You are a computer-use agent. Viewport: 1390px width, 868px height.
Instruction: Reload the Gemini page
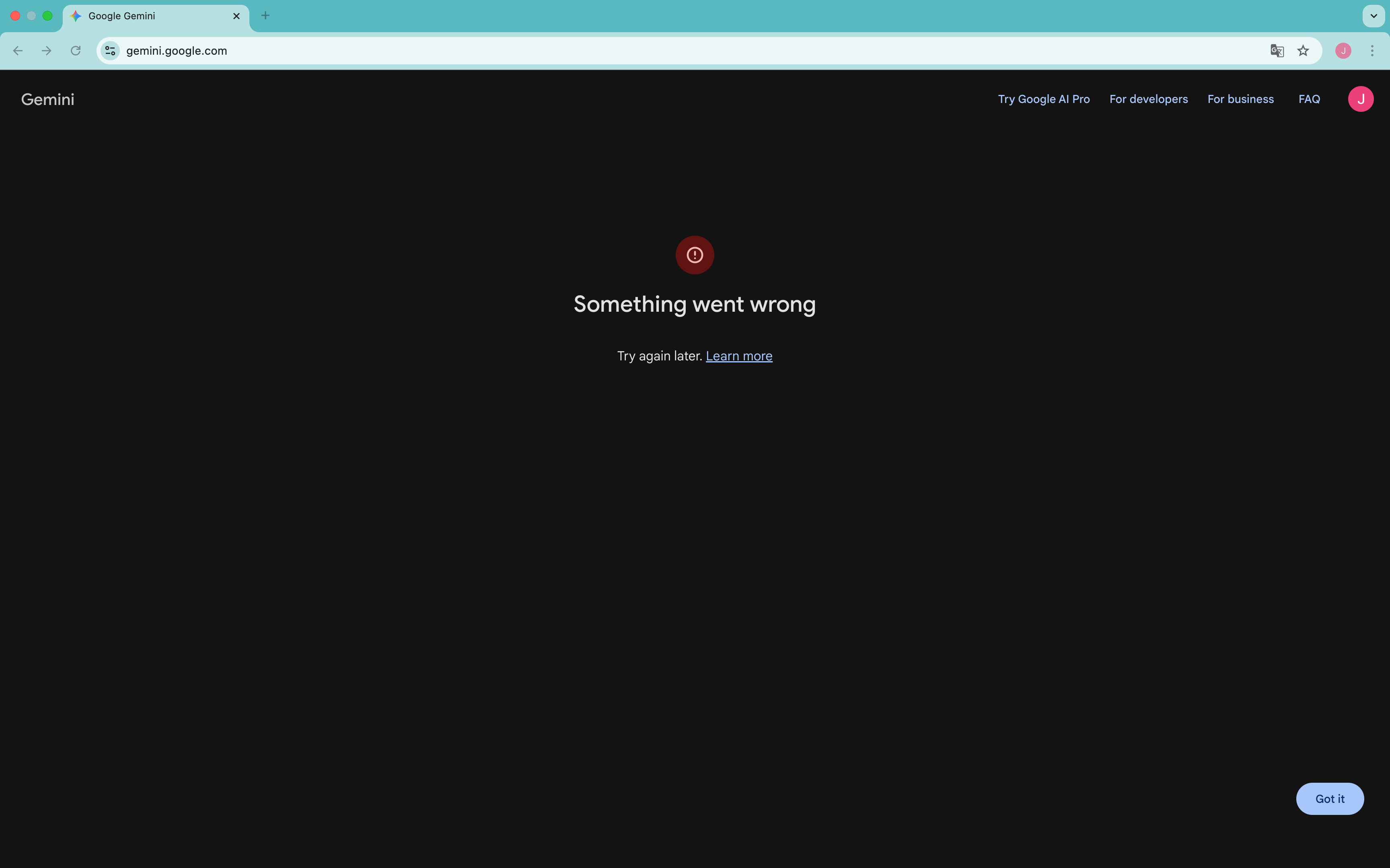click(75, 51)
